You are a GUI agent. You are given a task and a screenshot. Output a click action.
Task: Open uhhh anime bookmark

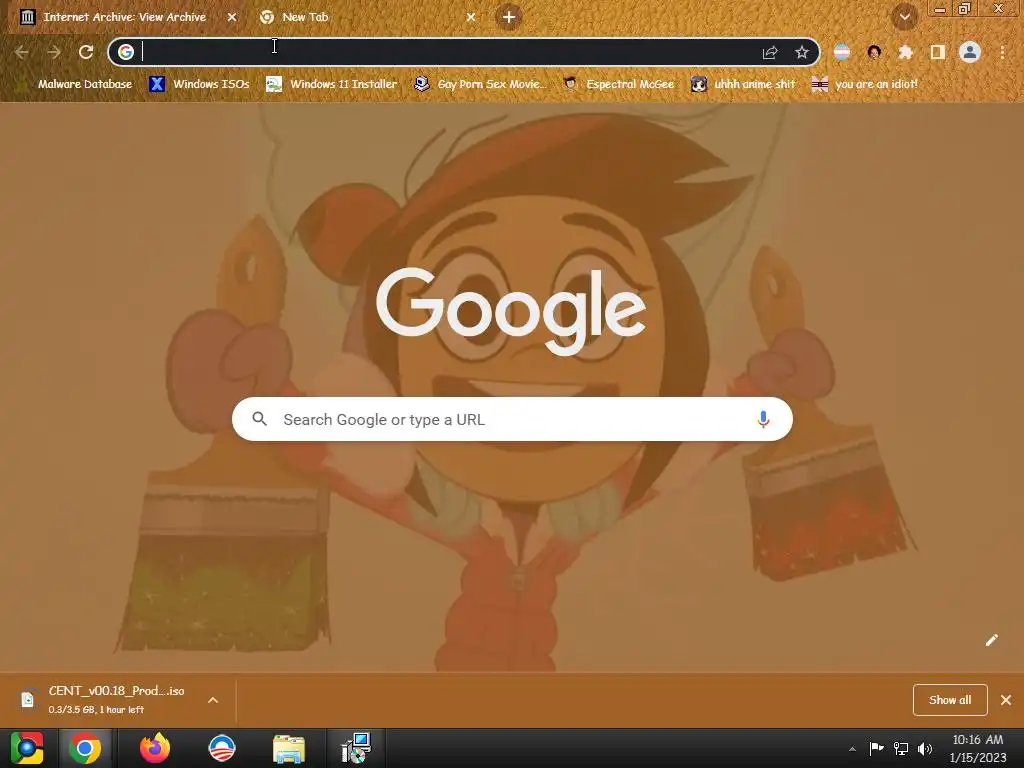click(743, 84)
